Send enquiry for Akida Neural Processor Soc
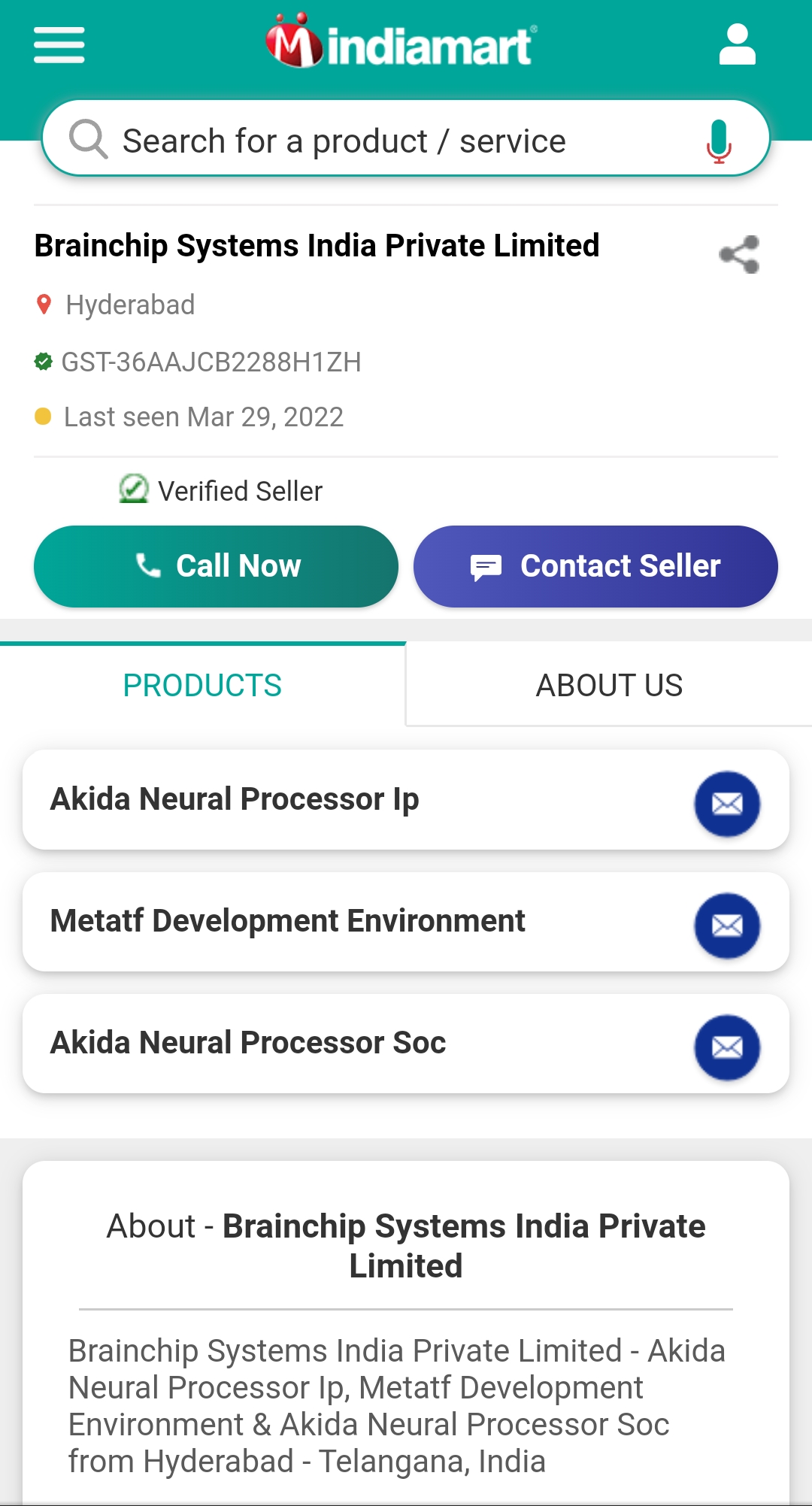The width and height of the screenshot is (812, 1506). [x=727, y=1047]
